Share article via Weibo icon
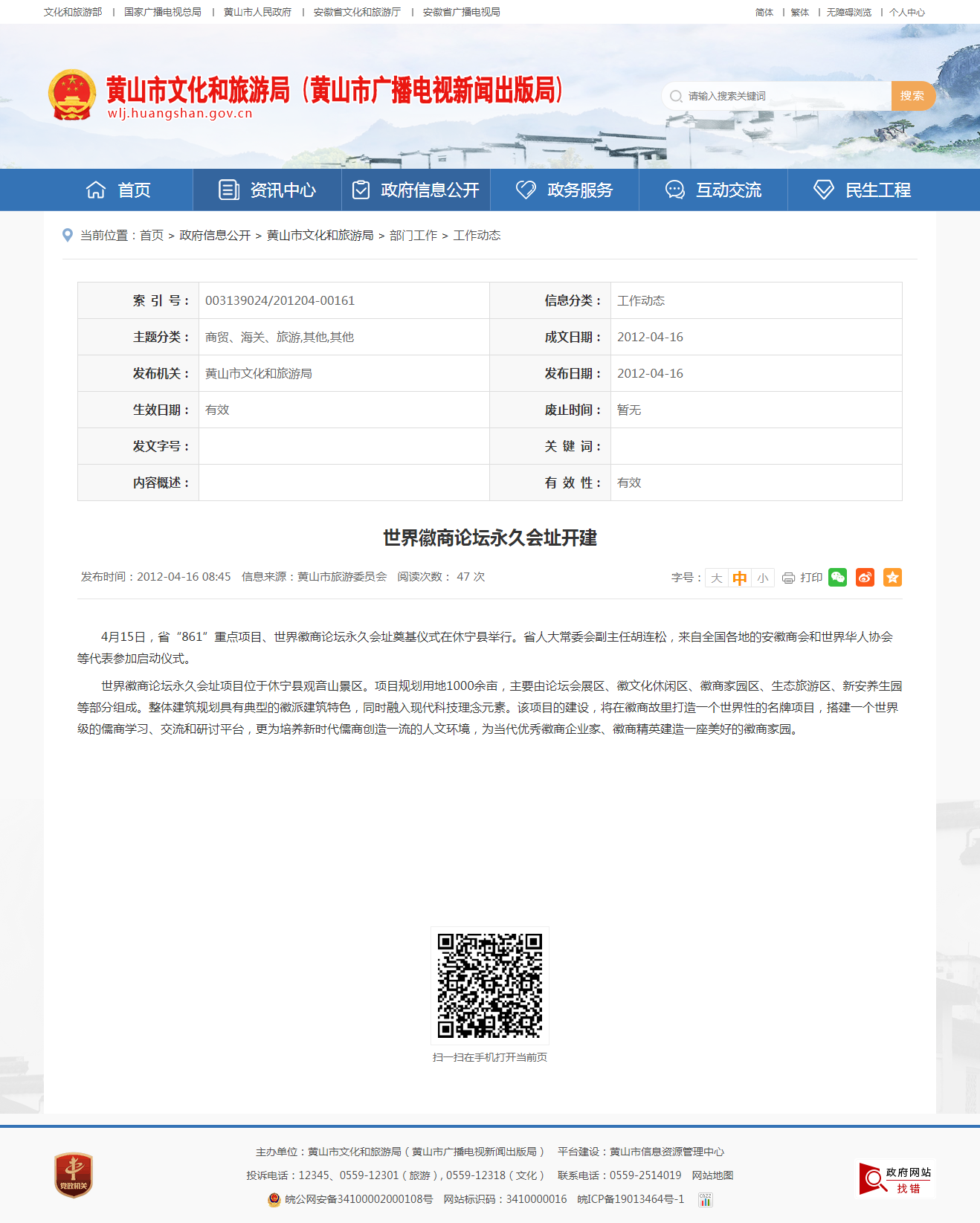Screen dimensions: 980x1223 tap(865, 578)
